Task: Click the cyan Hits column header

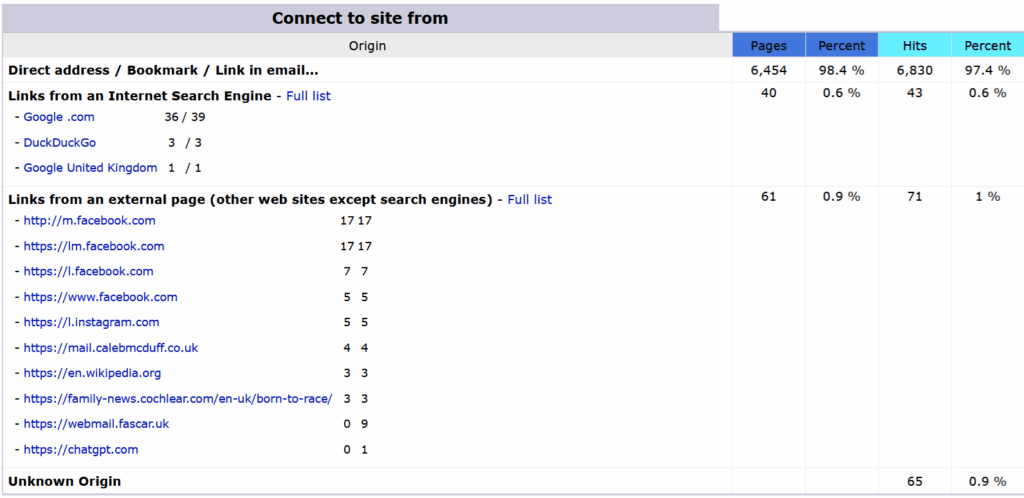Action: tap(914, 46)
